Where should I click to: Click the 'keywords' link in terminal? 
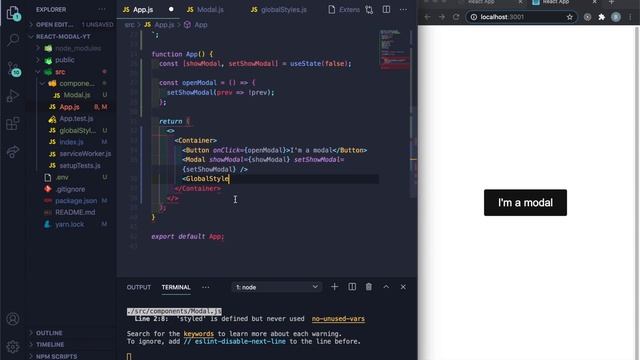[x=198, y=334]
